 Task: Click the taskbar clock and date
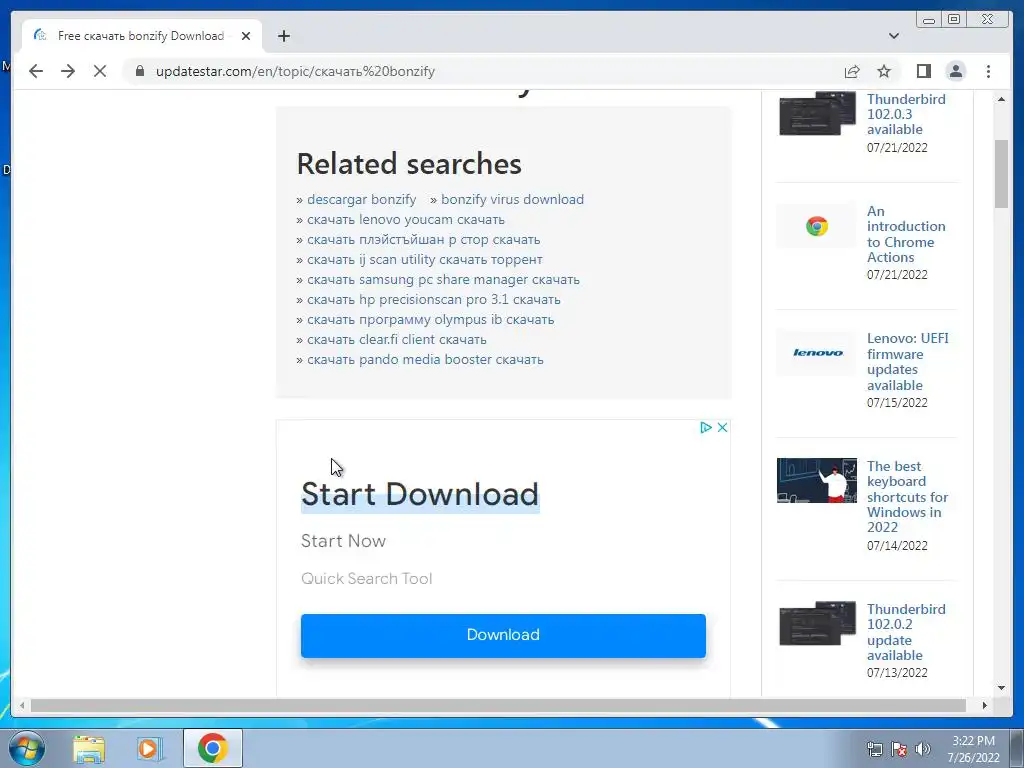click(x=973, y=749)
